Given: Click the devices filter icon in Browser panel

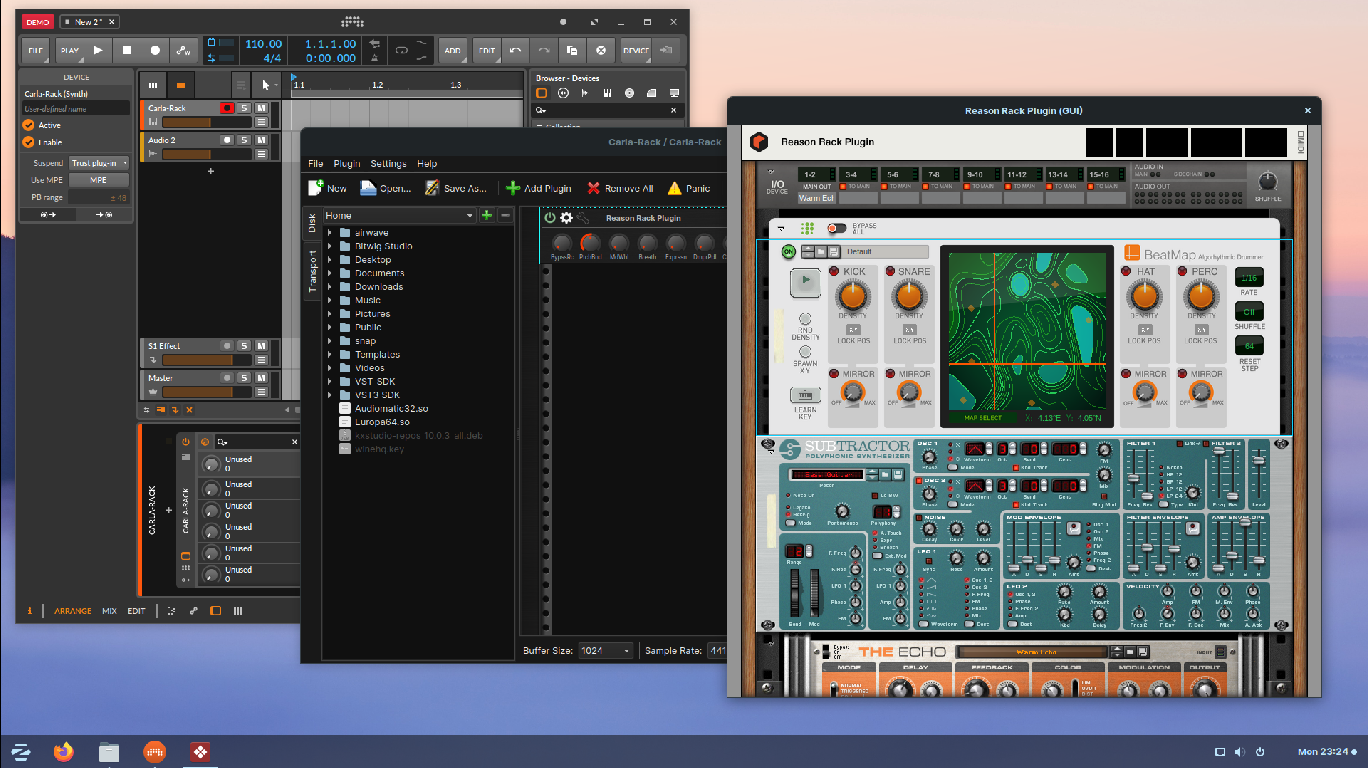Looking at the screenshot, I should (x=542, y=93).
